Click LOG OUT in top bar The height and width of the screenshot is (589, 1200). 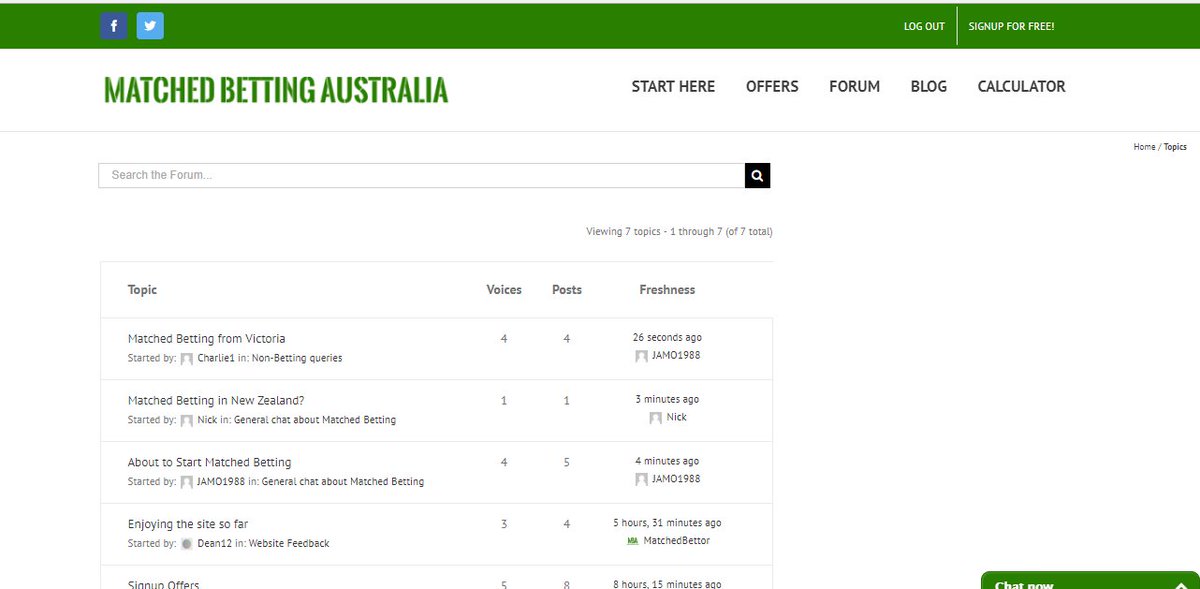[924, 27]
